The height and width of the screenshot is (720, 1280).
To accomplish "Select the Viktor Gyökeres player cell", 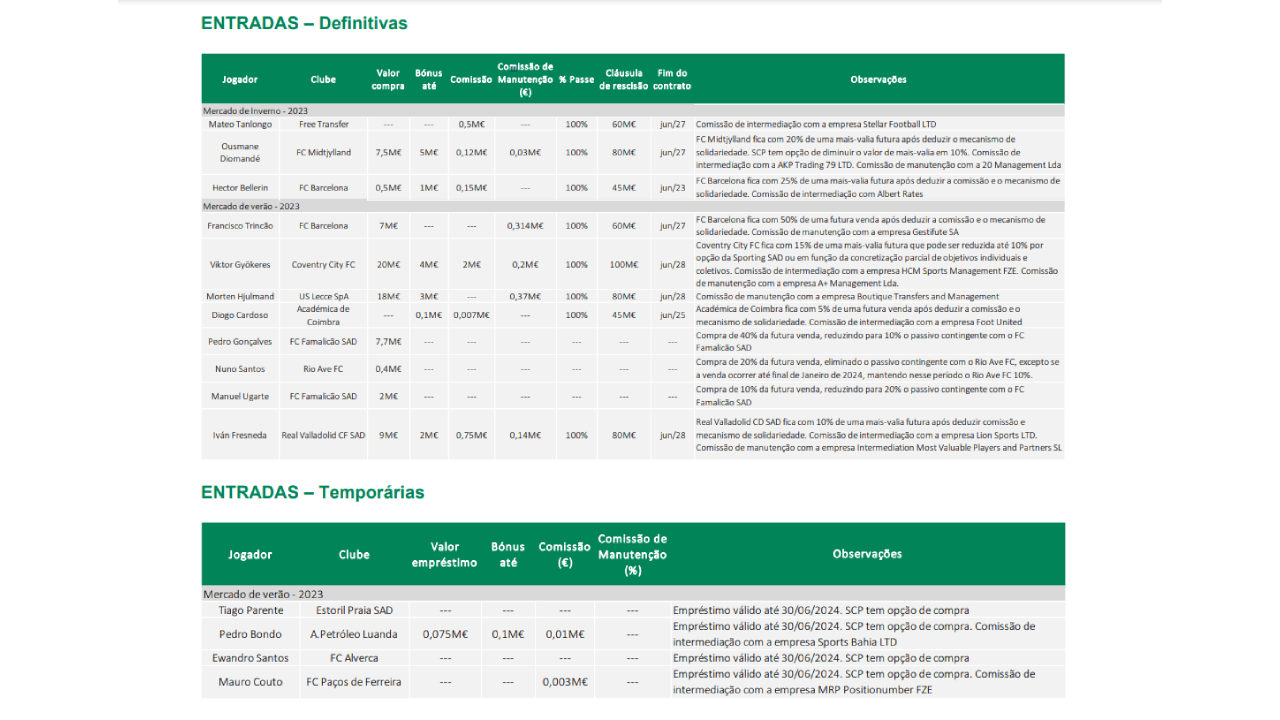I will 240,265.
